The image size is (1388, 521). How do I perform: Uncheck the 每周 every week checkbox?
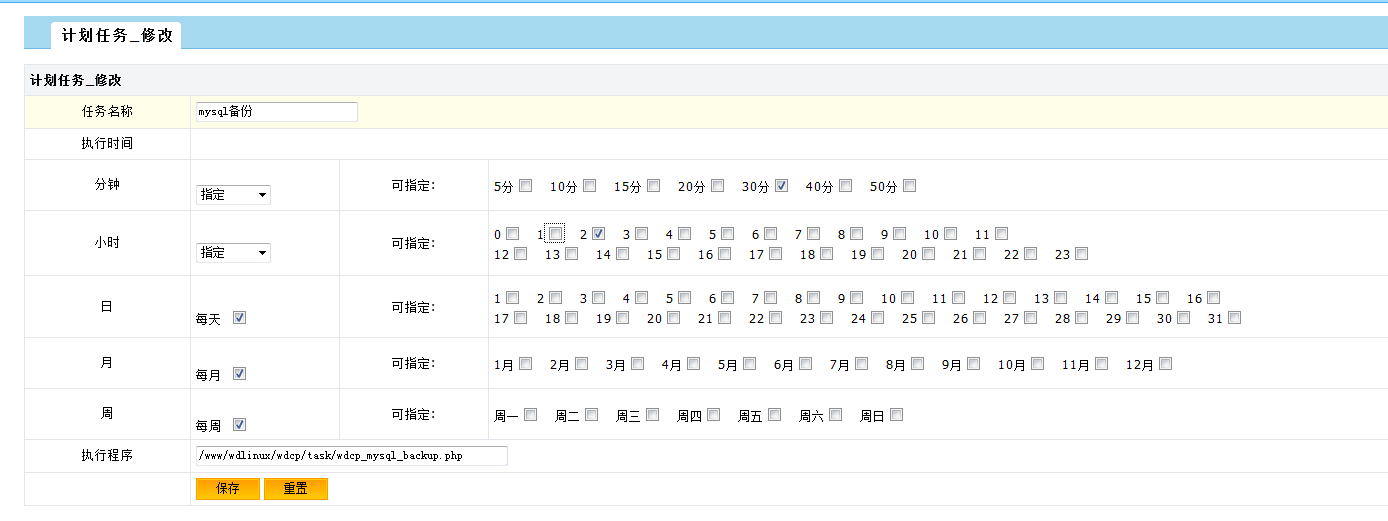click(x=239, y=424)
